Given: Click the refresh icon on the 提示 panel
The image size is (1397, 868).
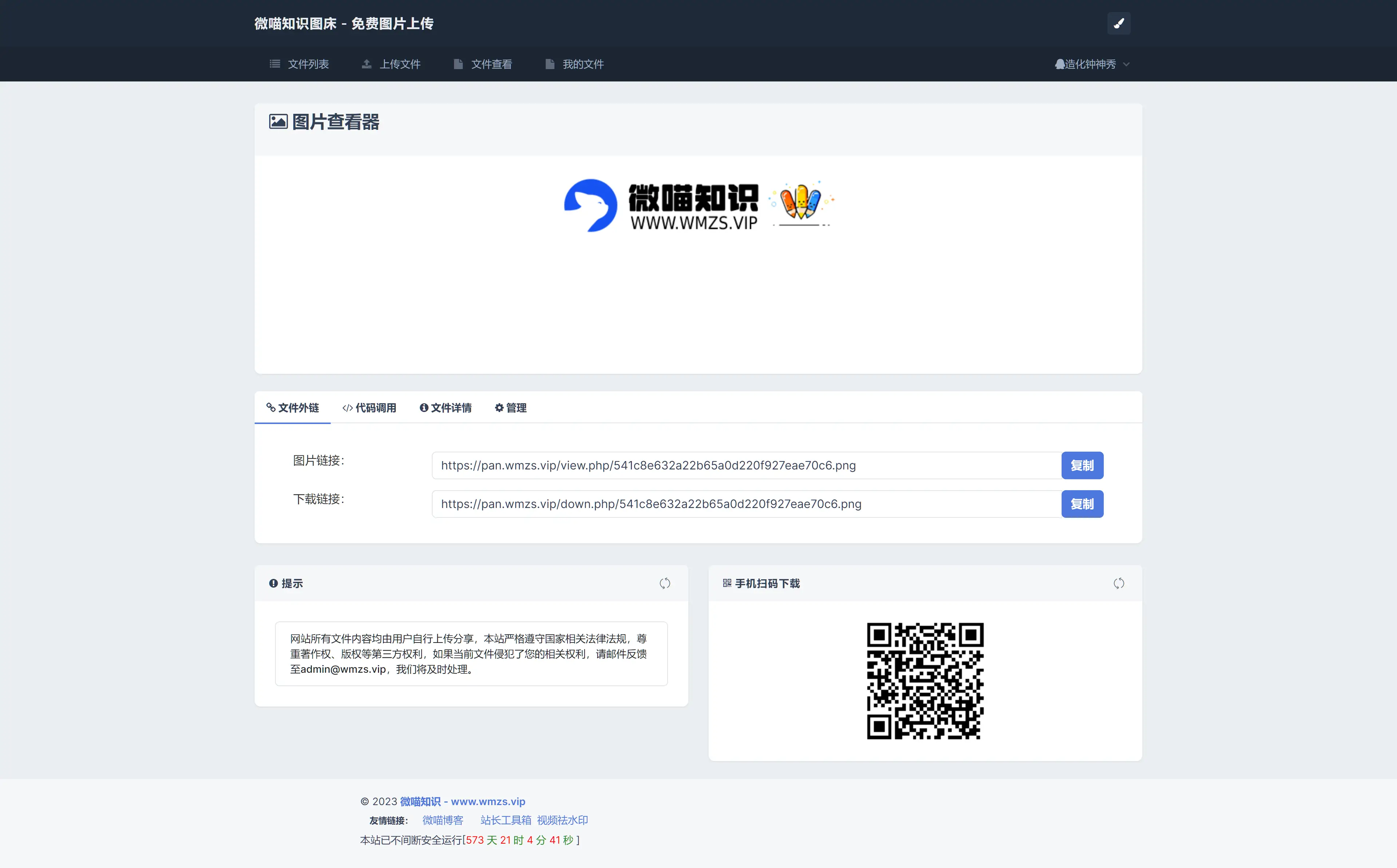Looking at the screenshot, I should point(665,583).
